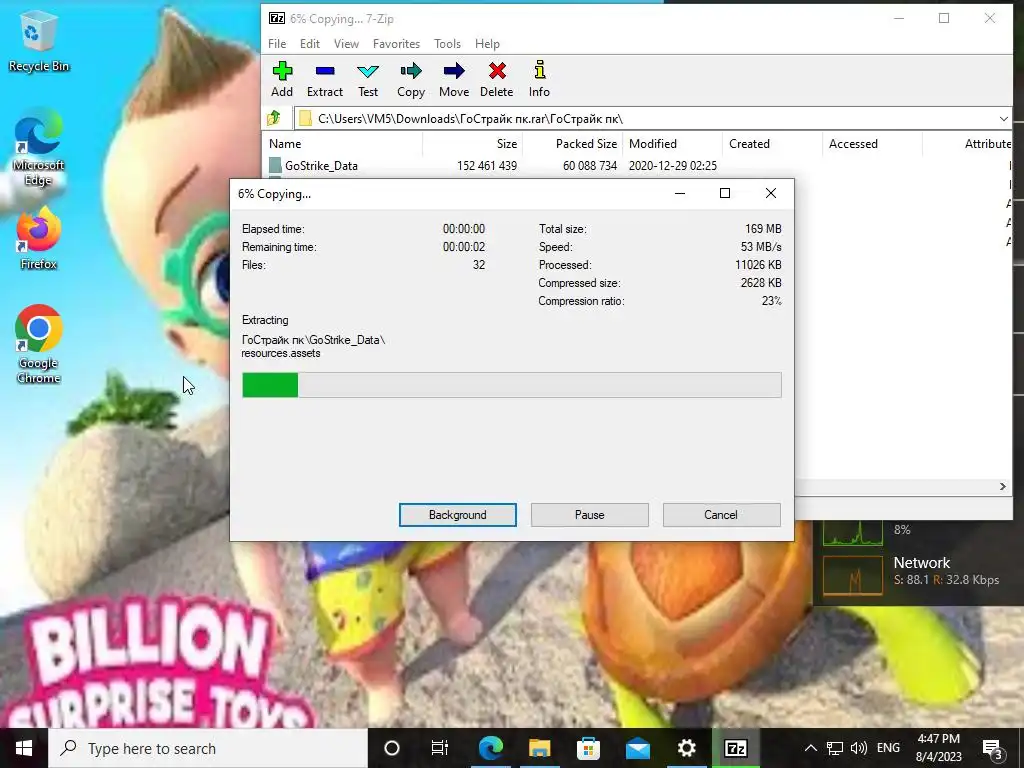This screenshot has height=768, width=1024.
Task: Go up one folder level in 7-Zip
Action: (274, 118)
